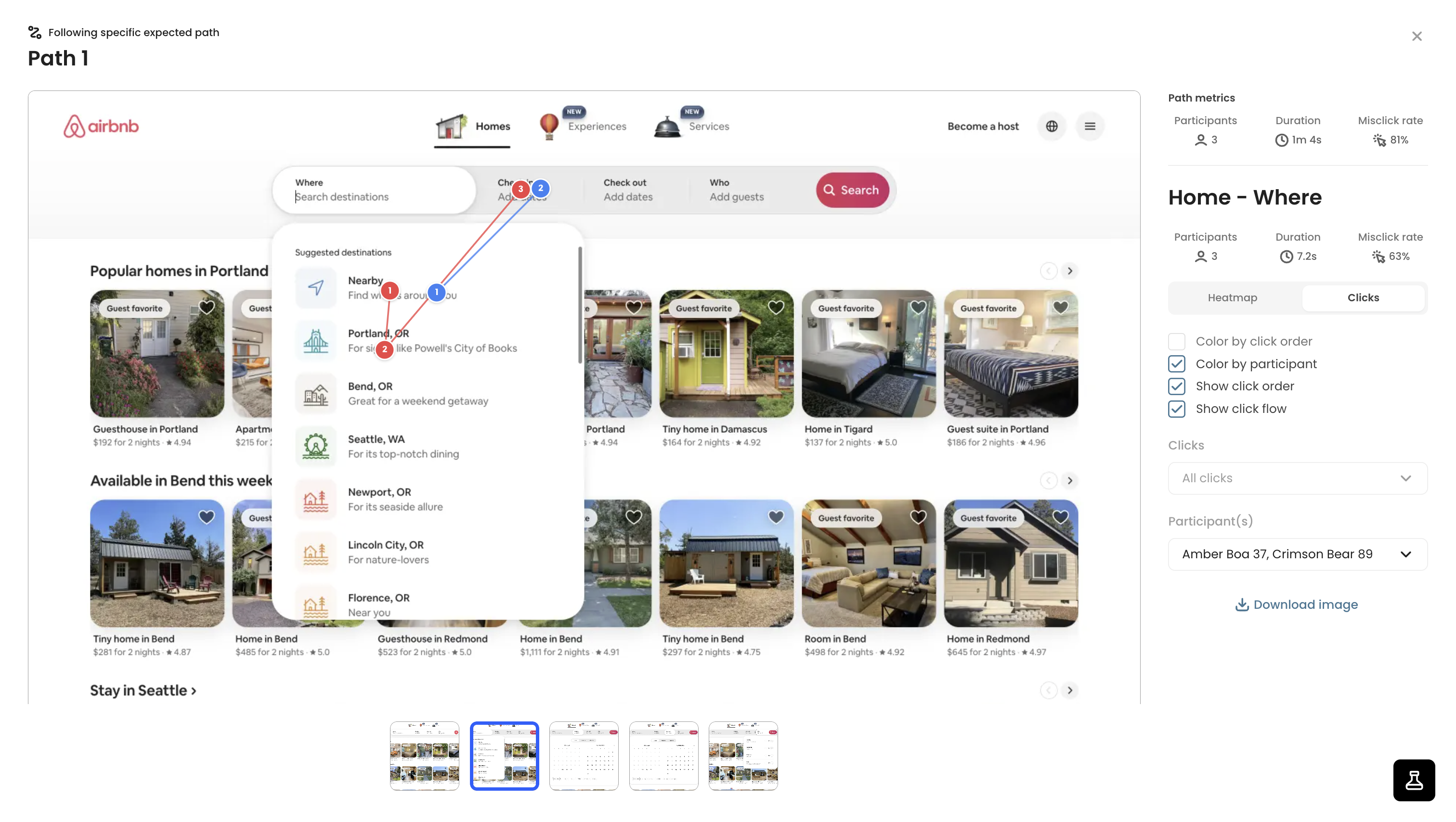Disable Show click flow checkbox

[1176, 409]
